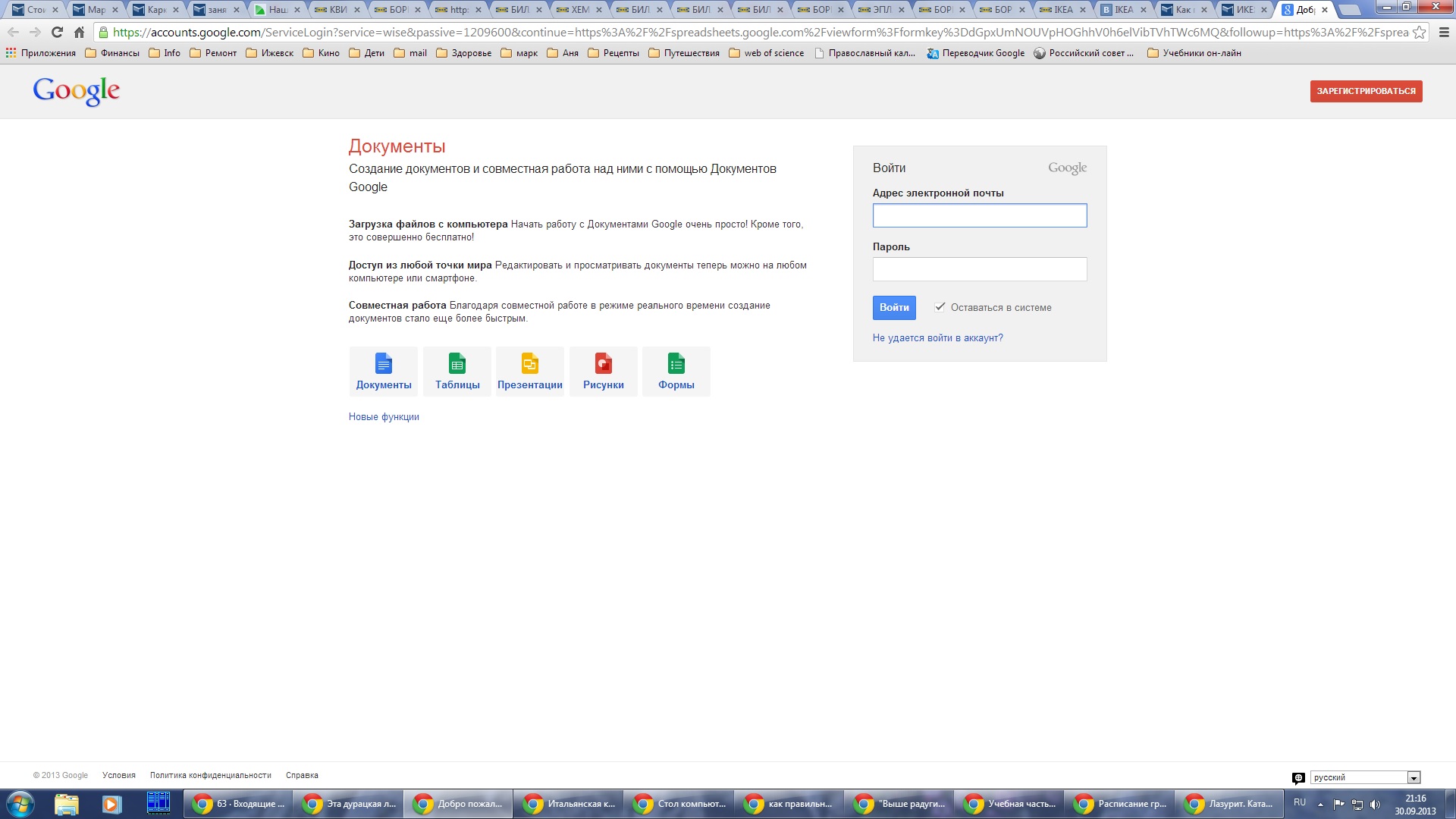Screen dimensions: 1456x819
Task: Show hidden tray icons arrow
Action: tap(1320, 805)
